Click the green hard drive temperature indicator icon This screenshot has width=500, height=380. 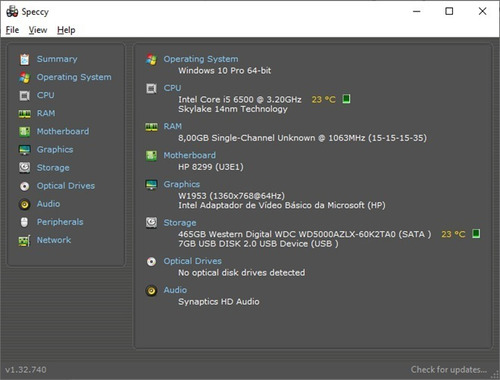click(476, 234)
